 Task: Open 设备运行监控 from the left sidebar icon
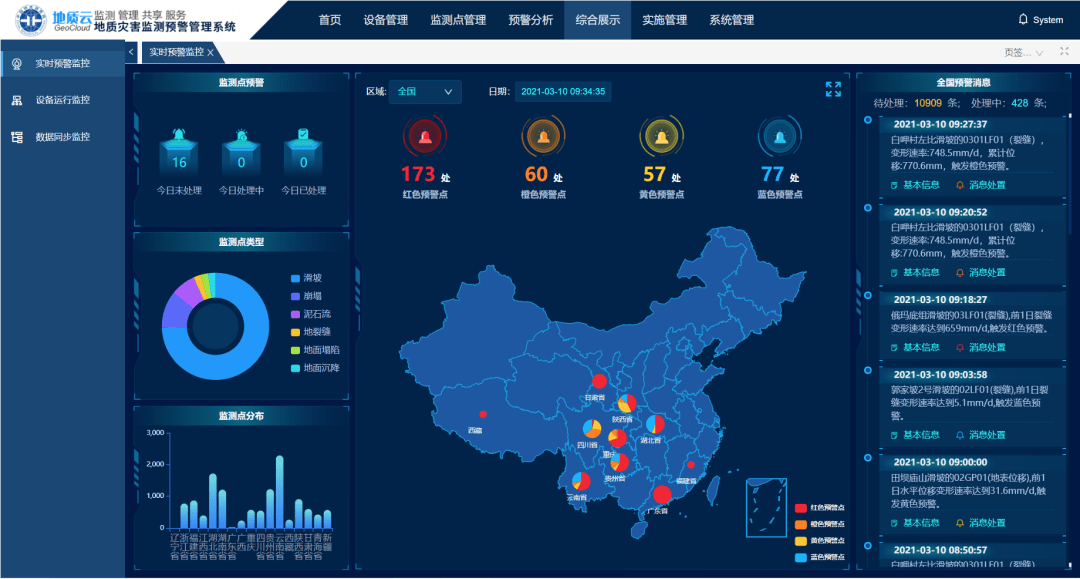click(x=14, y=99)
